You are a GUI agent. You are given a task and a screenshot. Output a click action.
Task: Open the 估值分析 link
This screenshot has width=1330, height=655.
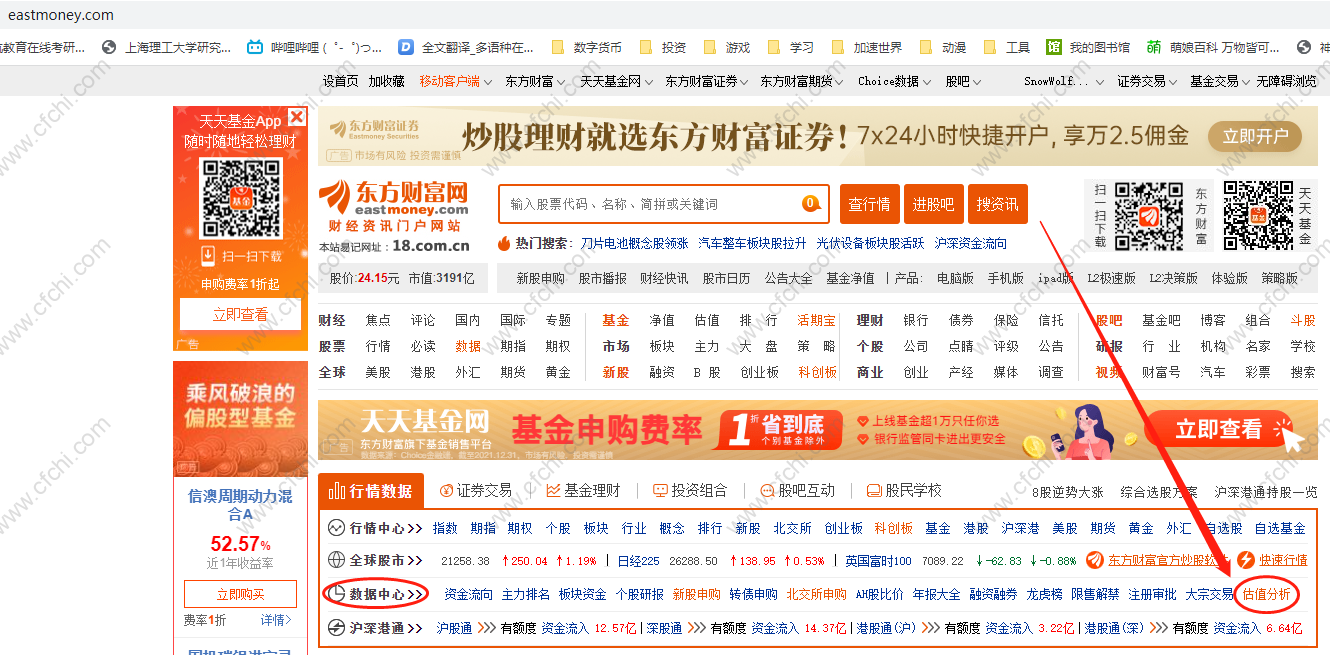[x=1267, y=594]
